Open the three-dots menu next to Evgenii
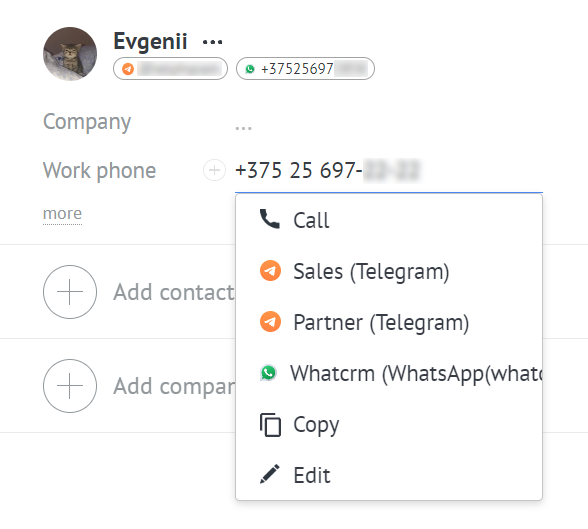Viewport: 588px width, 529px height. point(212,42)
